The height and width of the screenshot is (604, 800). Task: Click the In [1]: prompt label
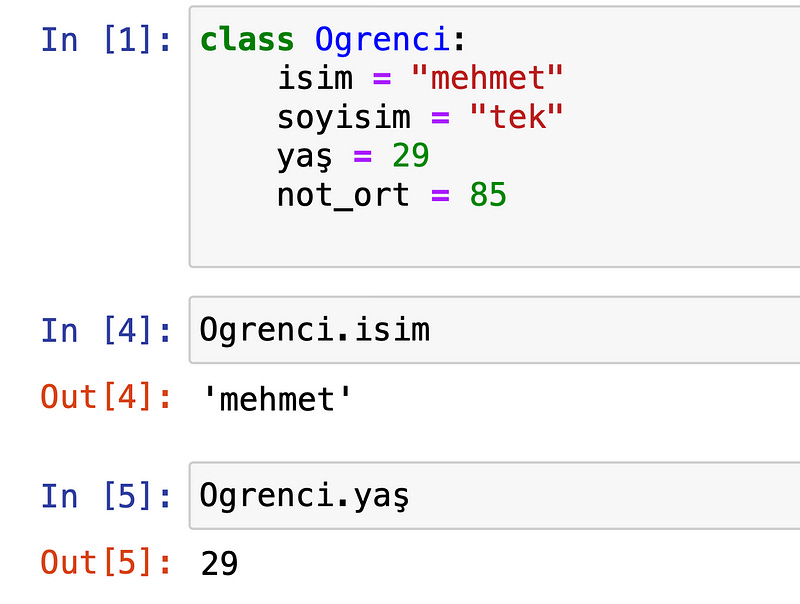(x=106, y=40)
